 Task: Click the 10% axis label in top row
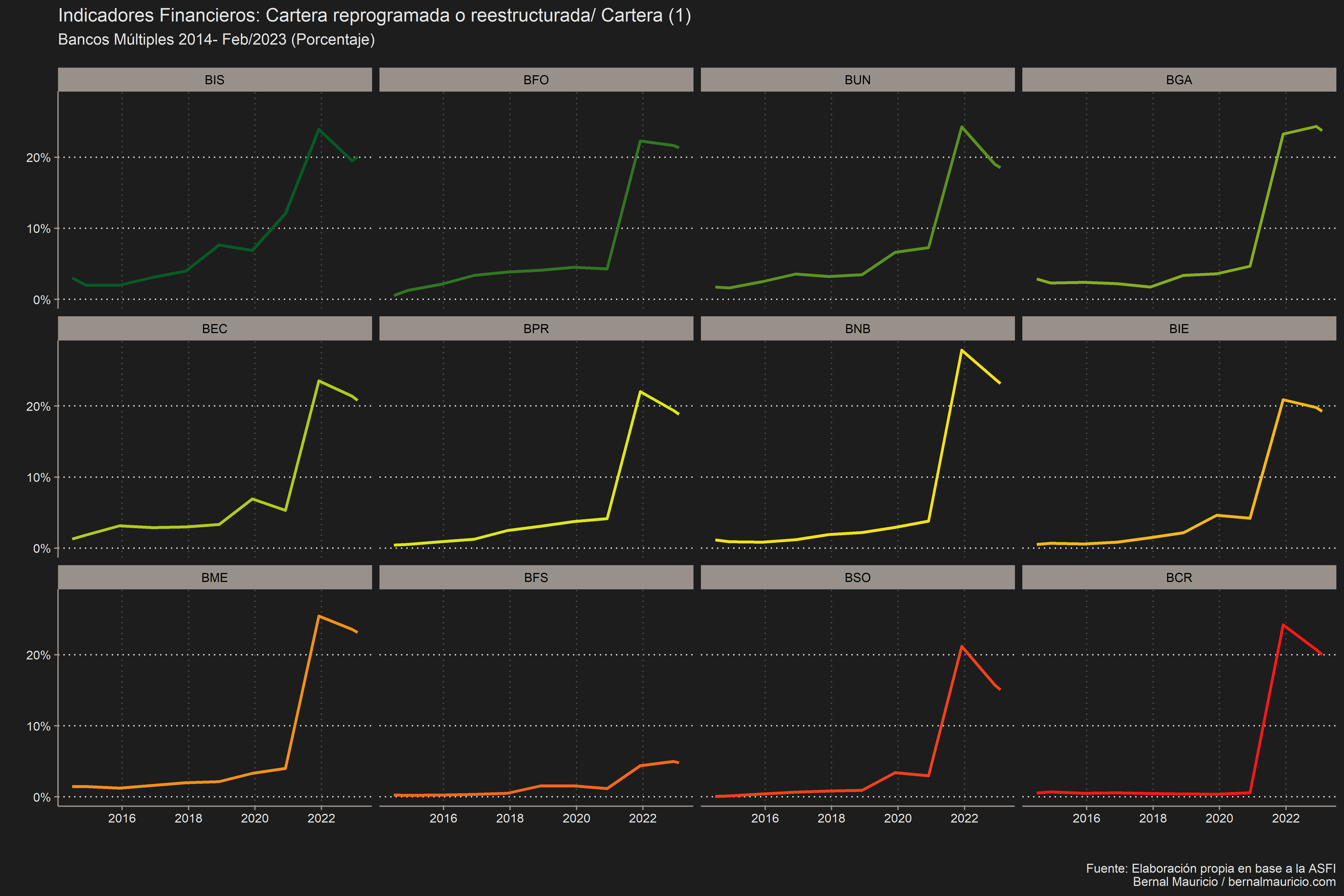point(38,228)
